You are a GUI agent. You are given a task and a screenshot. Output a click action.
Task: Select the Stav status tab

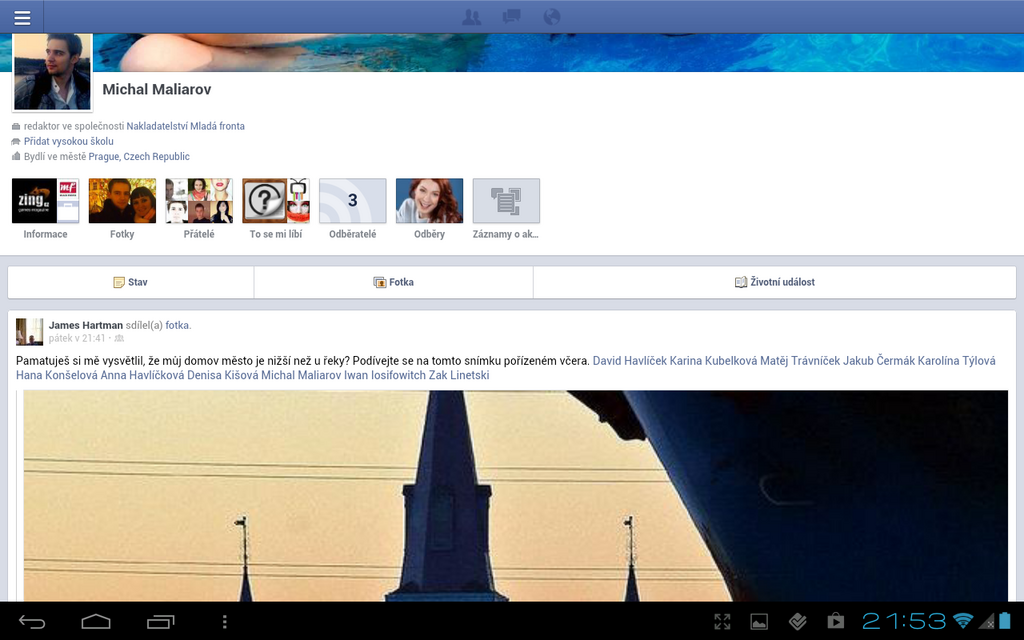coord(131,282)
